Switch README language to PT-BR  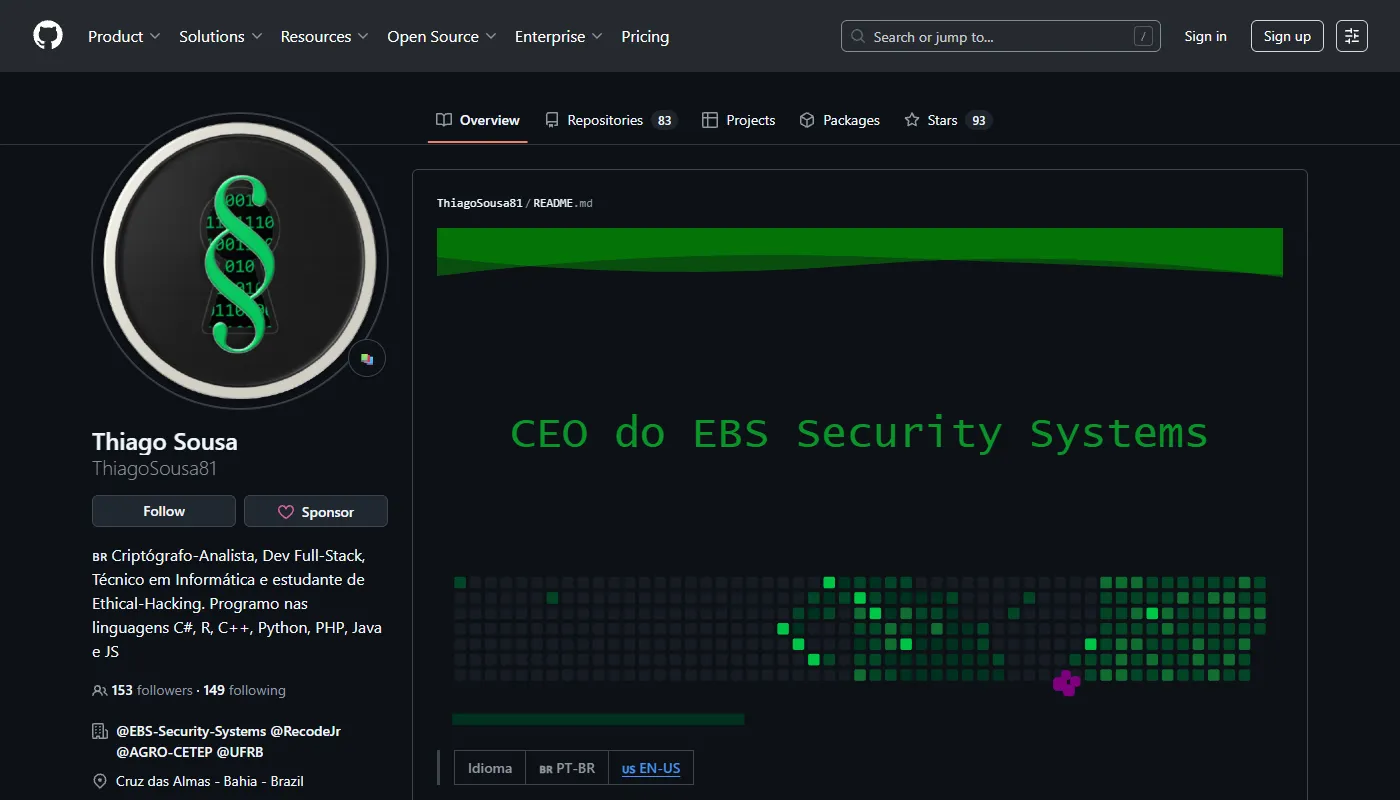[x=567, y=768]
